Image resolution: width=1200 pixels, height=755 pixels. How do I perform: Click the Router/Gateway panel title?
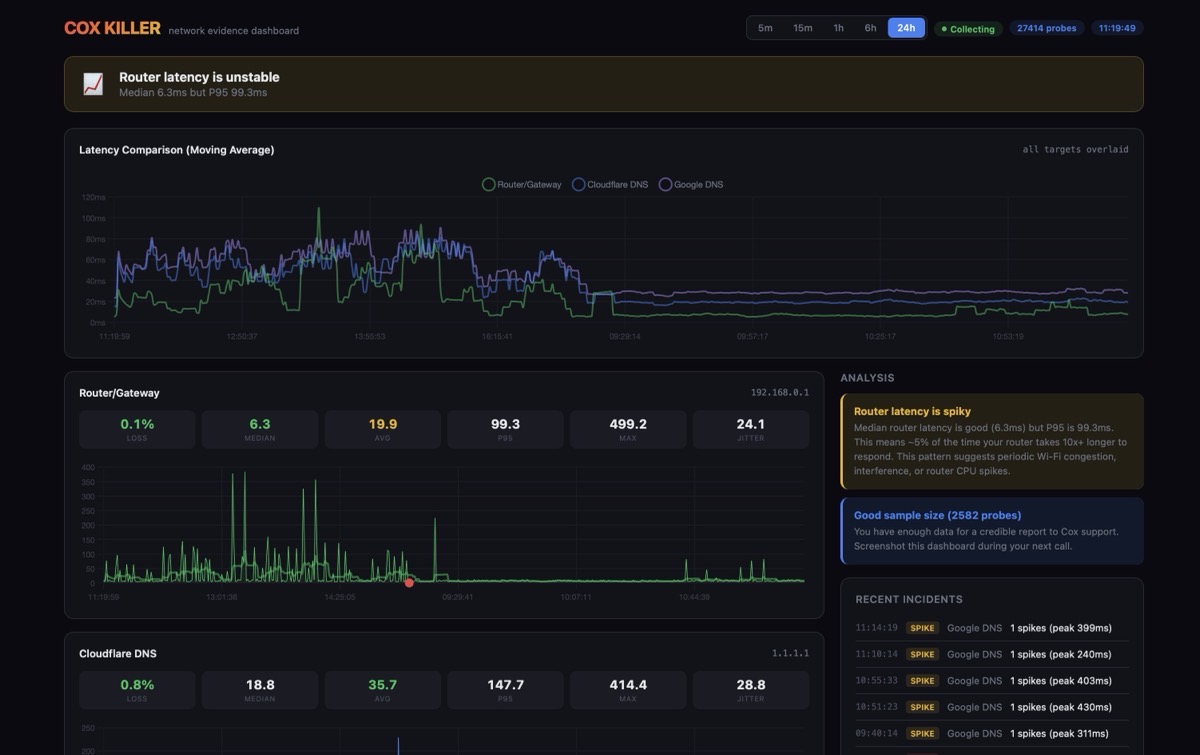click(119, 393)
